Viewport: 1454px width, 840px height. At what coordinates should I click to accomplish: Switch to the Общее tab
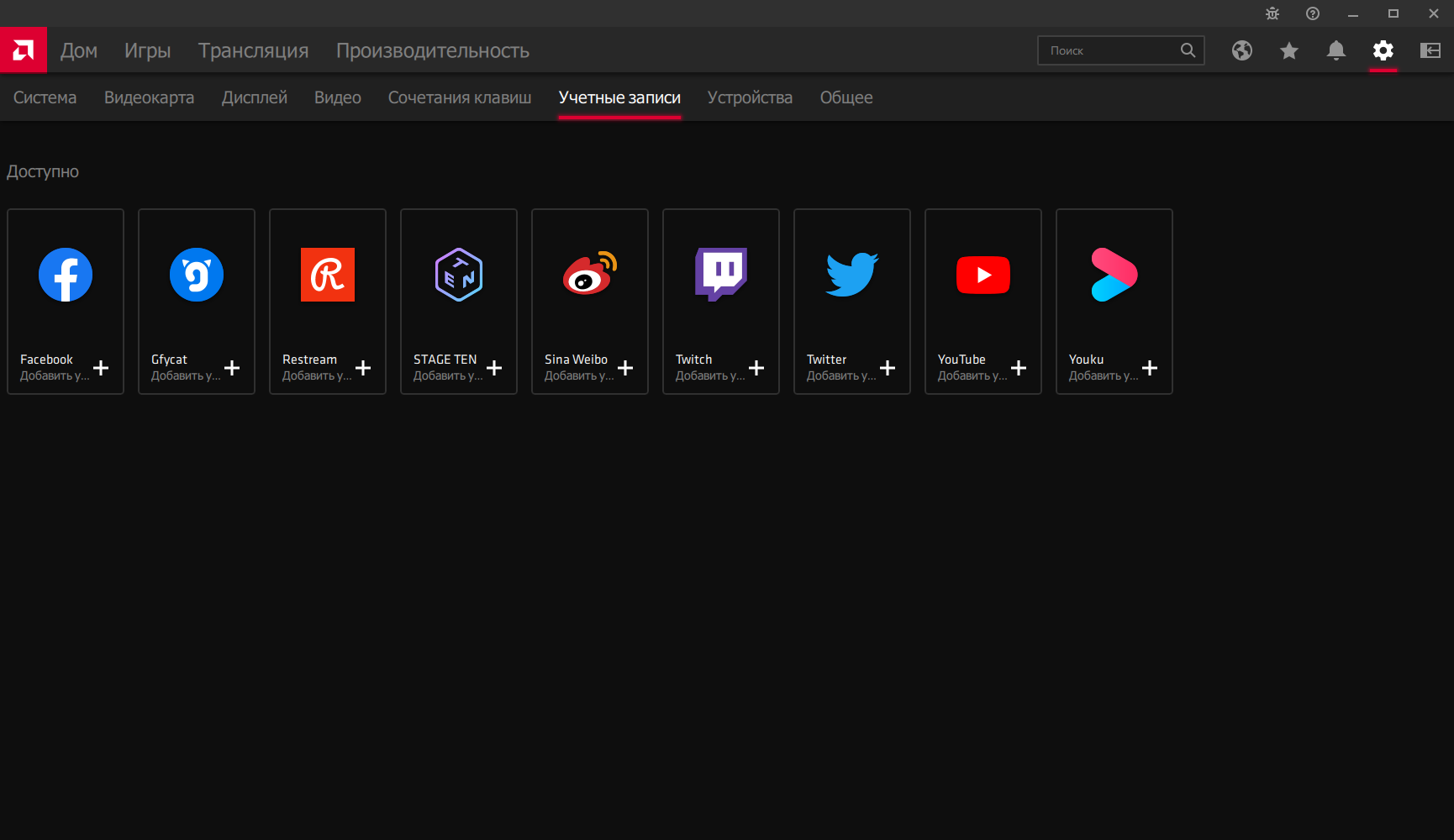click(x=846, y=97)
